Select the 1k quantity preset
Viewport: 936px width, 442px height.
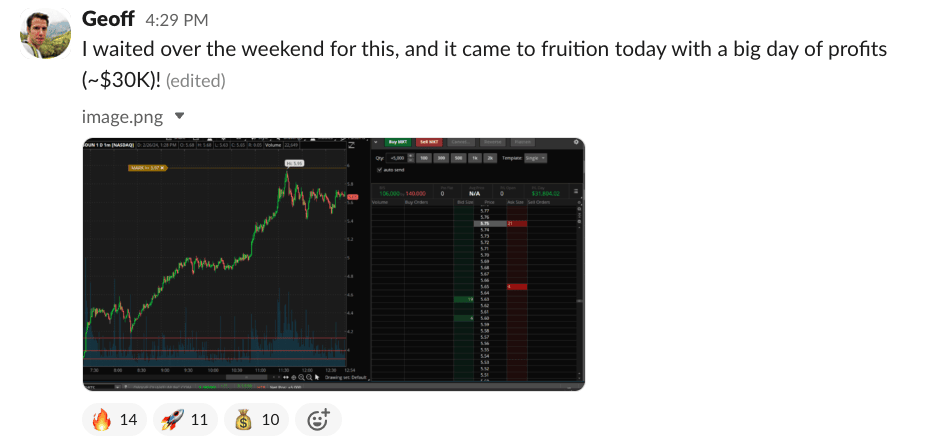(476, 158)
